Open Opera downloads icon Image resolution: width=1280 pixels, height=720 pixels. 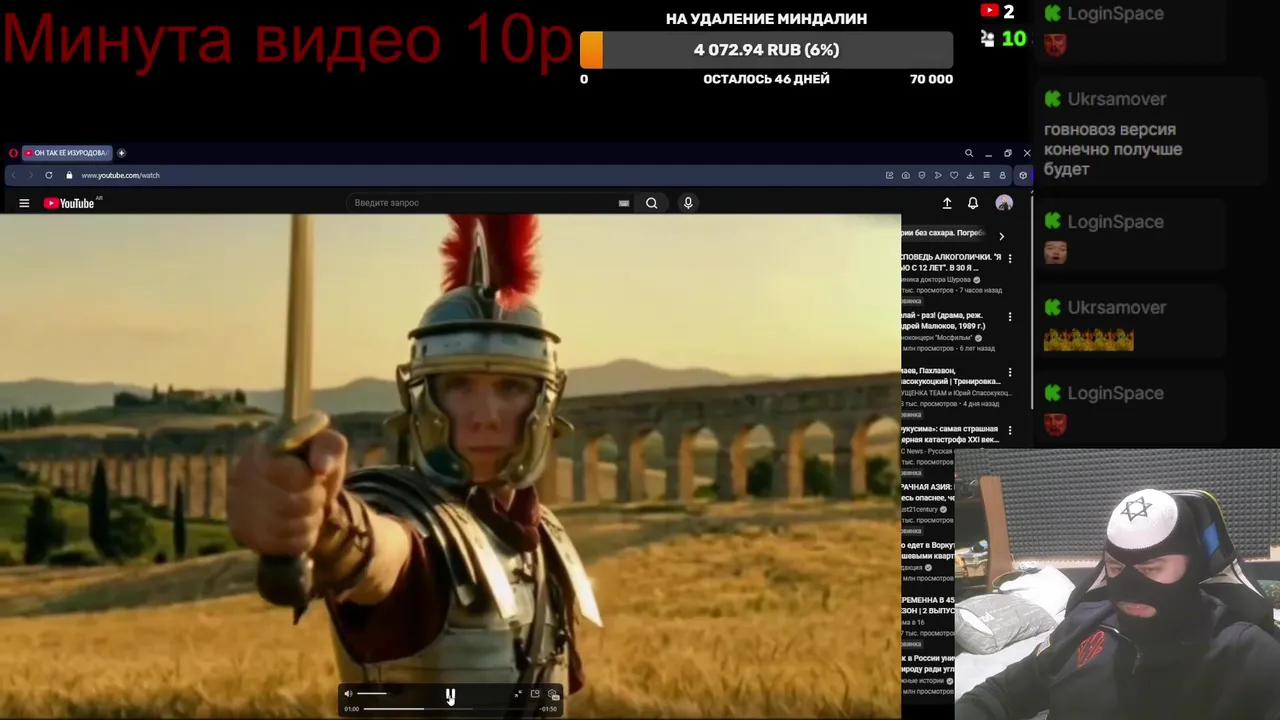tap(970, 175)
